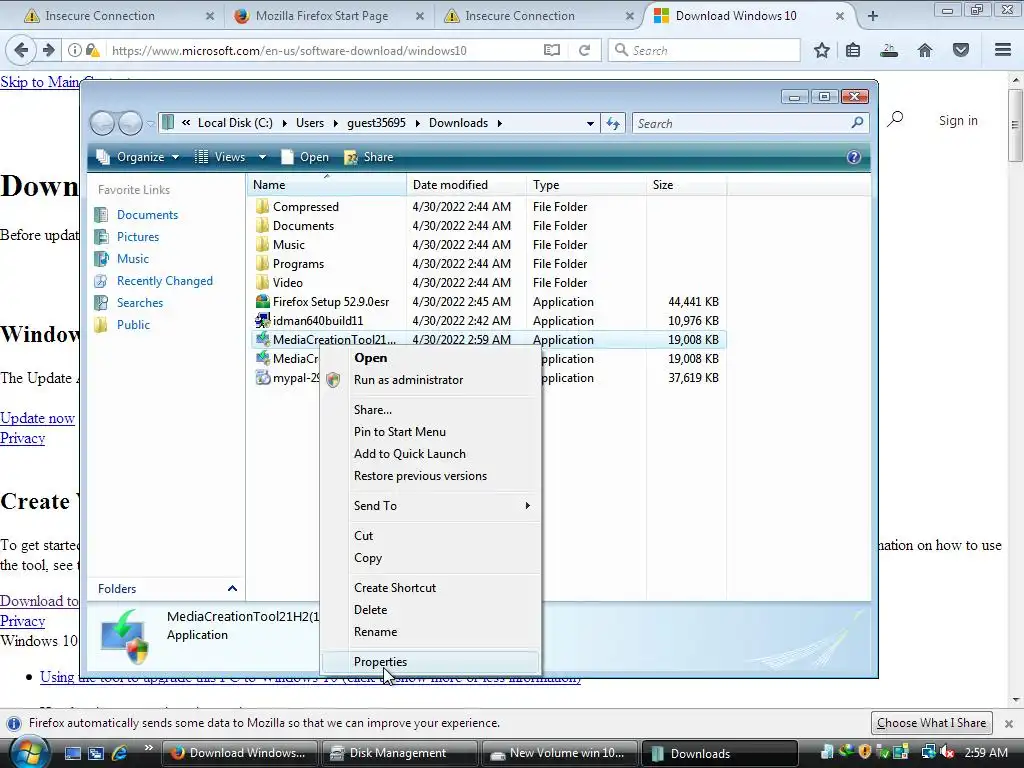1024x768 pixels.
Task: Click guest35695 breadcrumb segment
Action: (x=376, y=123)
